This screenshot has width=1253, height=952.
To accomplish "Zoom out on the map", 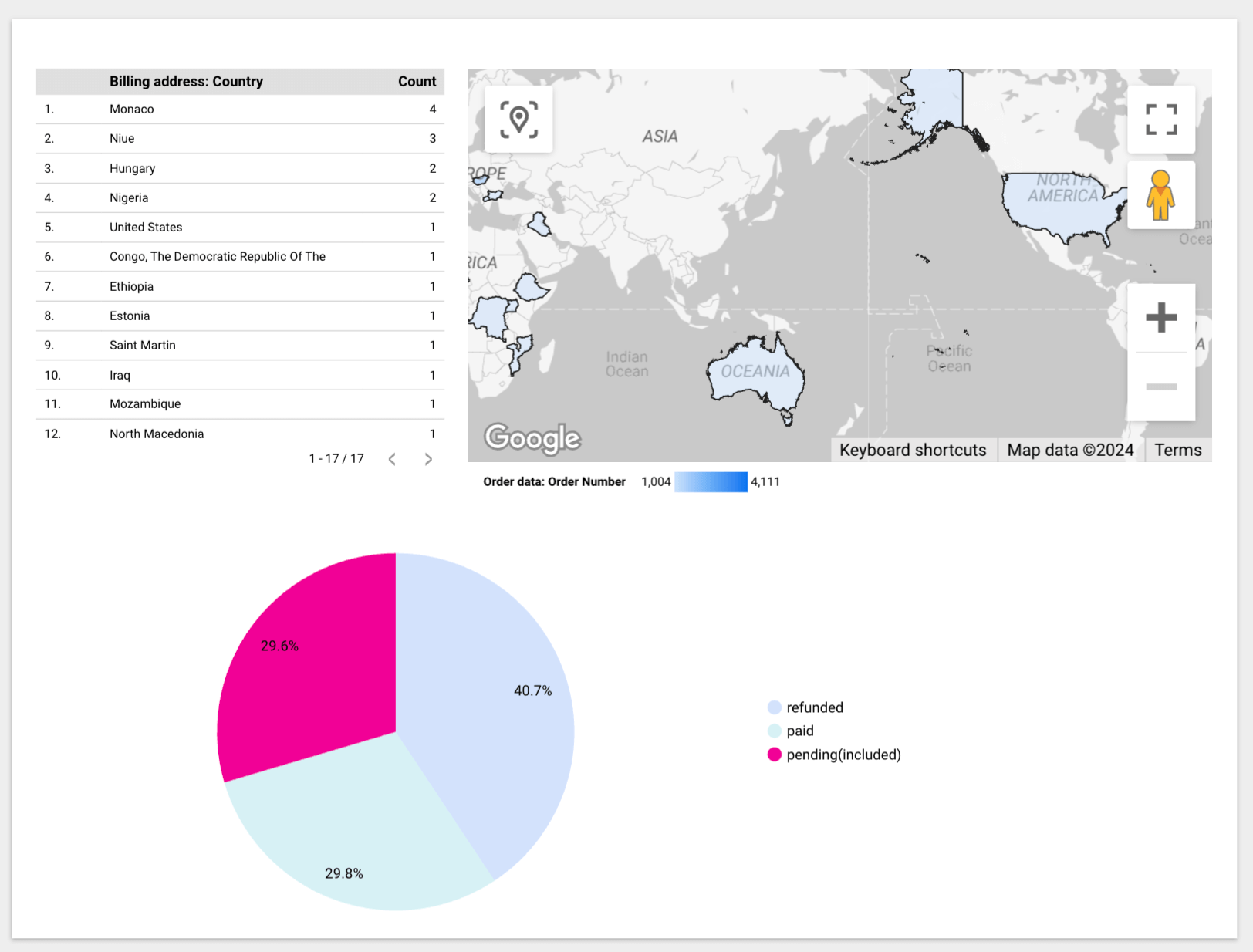I will [1161, 387].
